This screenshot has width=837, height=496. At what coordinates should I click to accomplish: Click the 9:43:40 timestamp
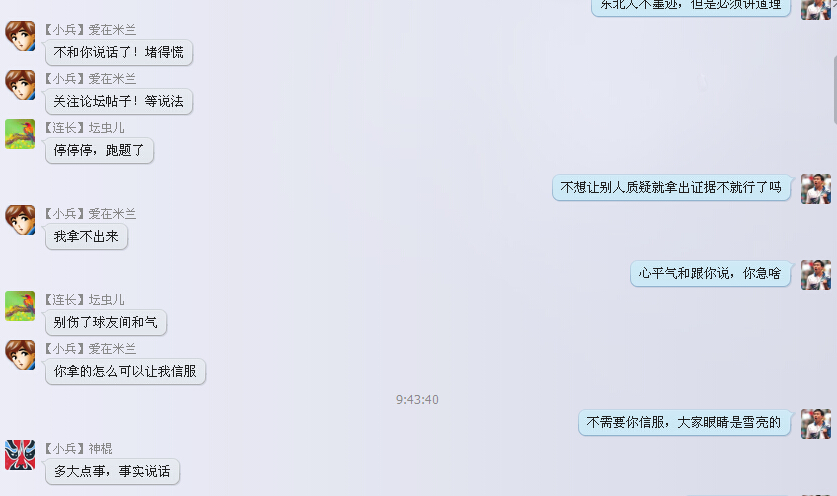(x=417, y=400)
